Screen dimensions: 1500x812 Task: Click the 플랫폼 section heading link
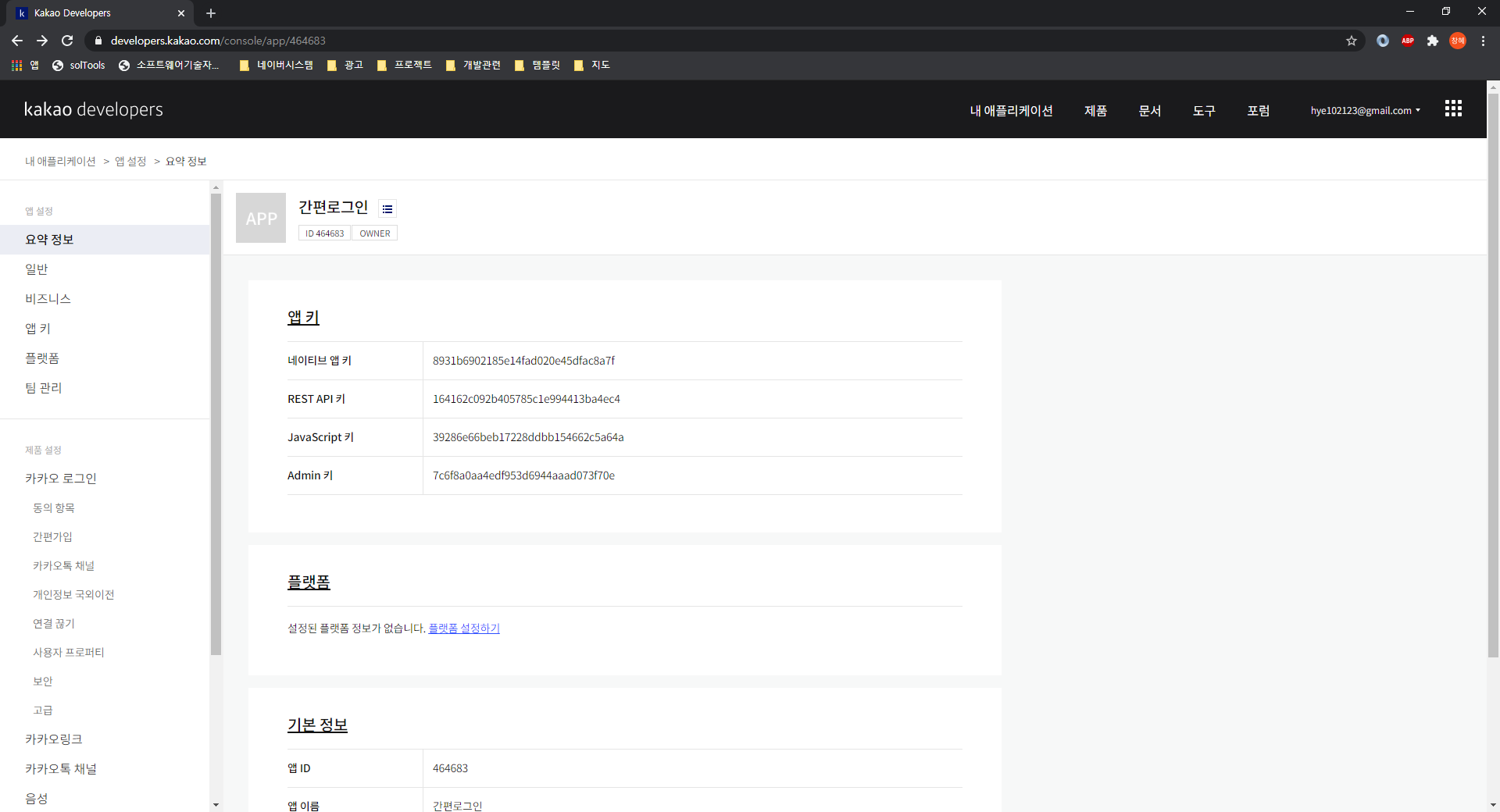(x=309, y=582)
